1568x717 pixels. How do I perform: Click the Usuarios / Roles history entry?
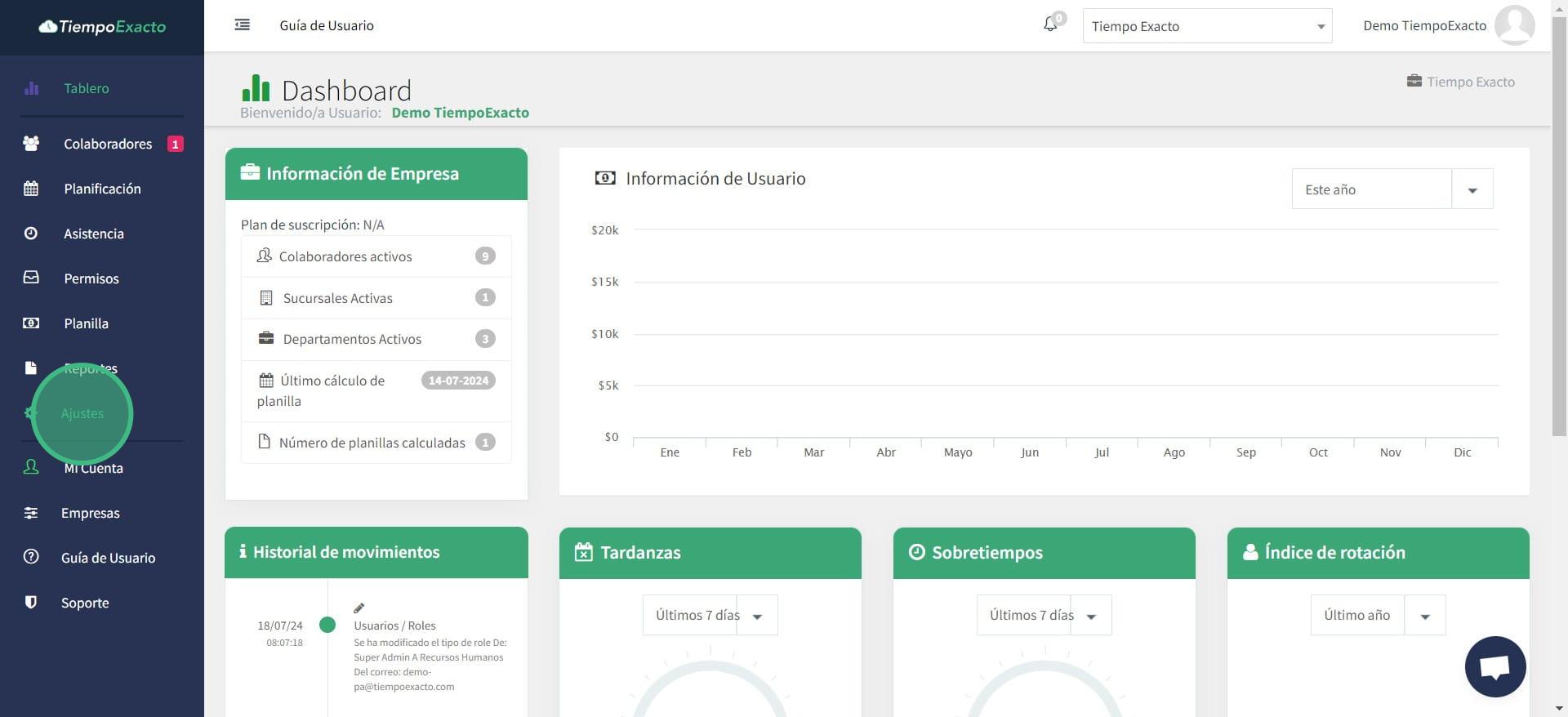(394, 626)
